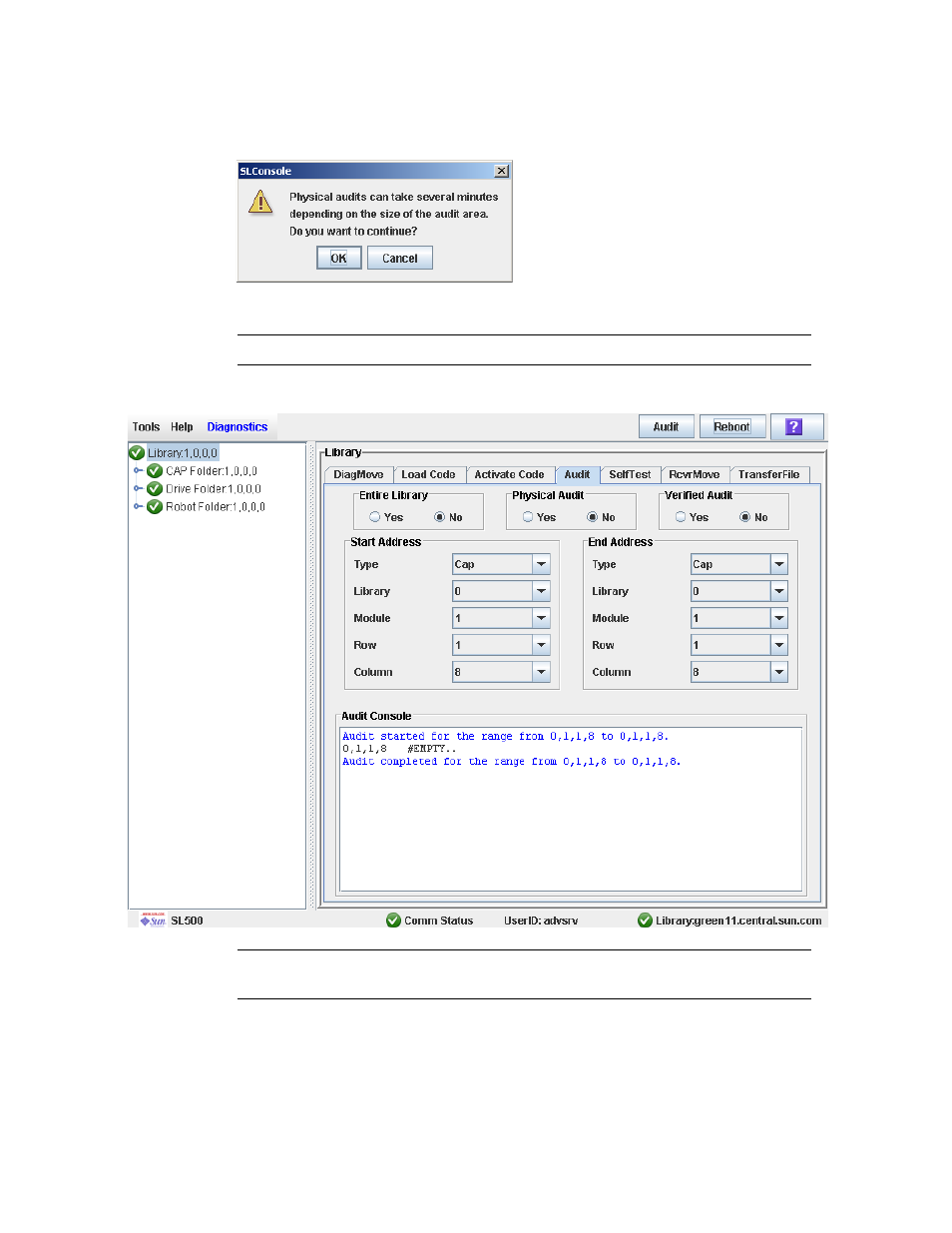Switch to the DiagMove tab
952x1233 pixels.
pos(358,475)
